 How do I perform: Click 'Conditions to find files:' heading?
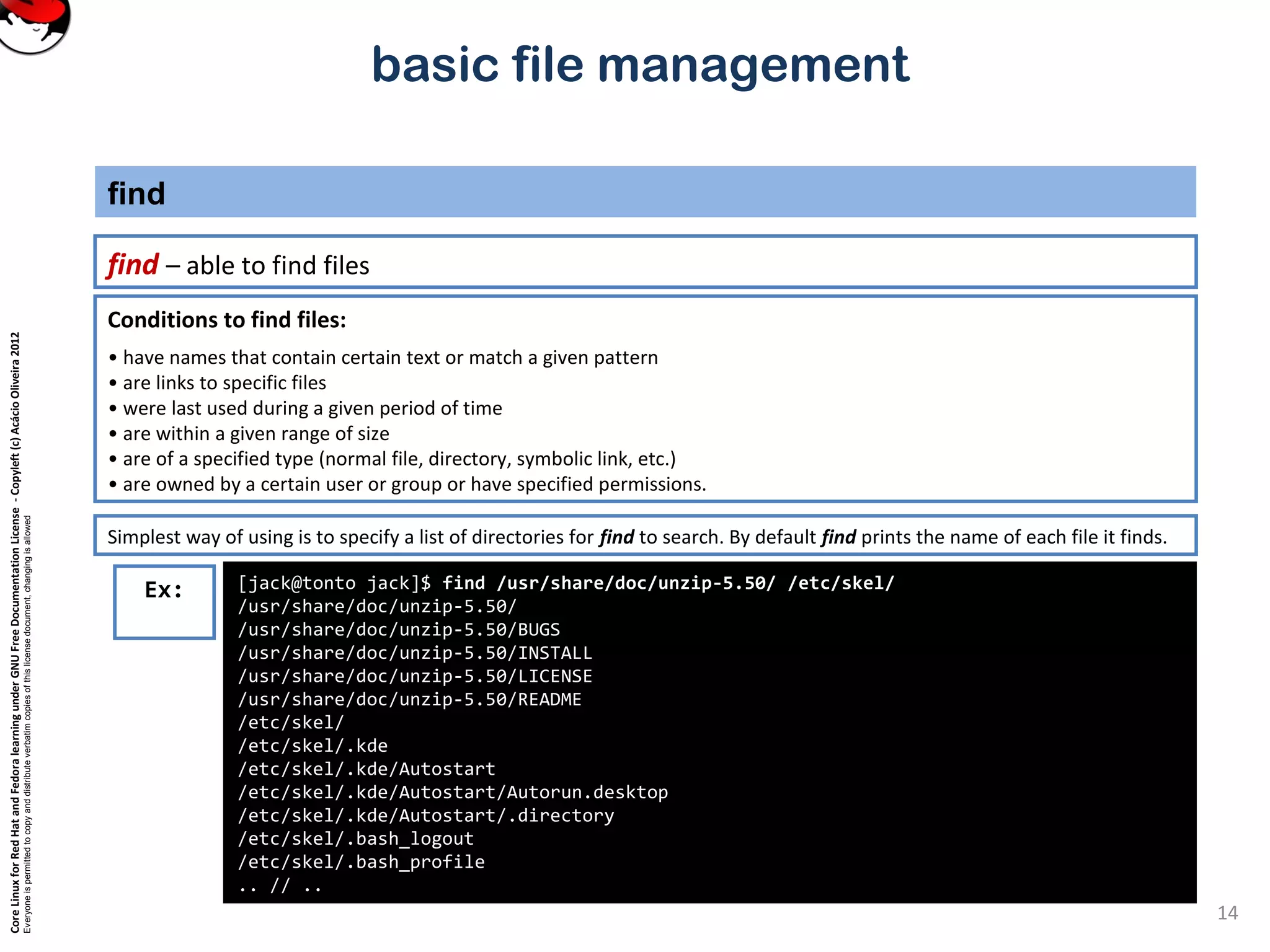point(227,320)
